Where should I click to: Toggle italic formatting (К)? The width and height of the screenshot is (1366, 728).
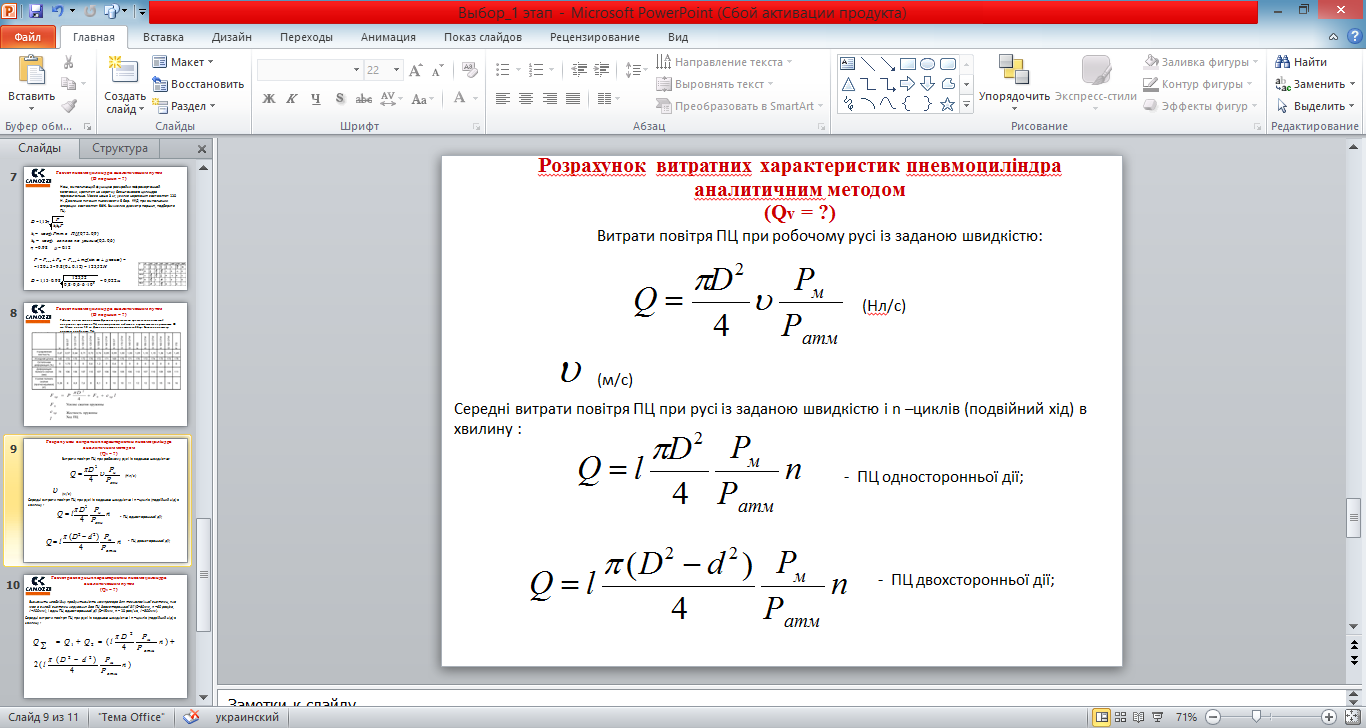291,98
